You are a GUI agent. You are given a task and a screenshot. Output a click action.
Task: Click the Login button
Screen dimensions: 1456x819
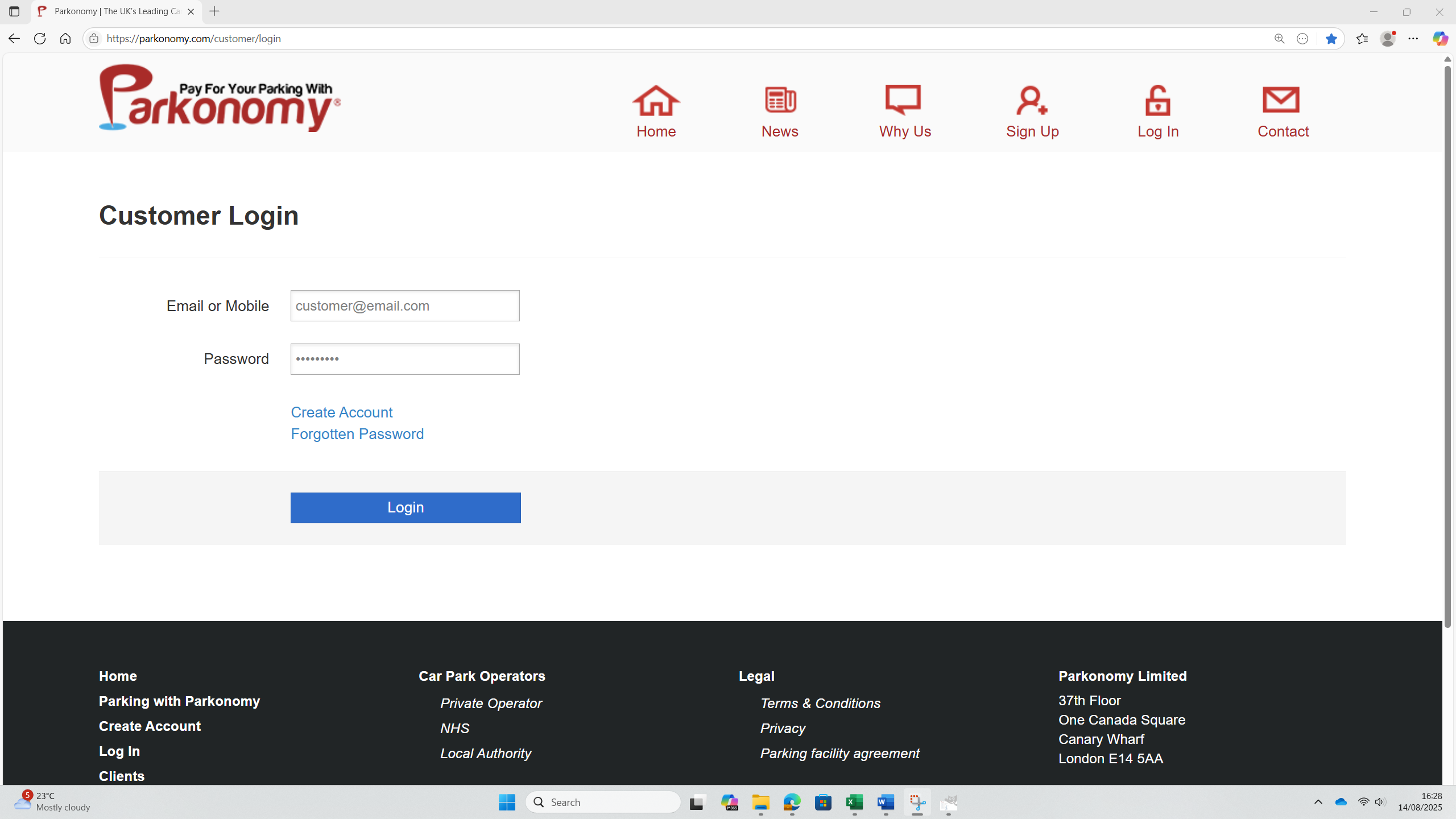click(406, 507)
